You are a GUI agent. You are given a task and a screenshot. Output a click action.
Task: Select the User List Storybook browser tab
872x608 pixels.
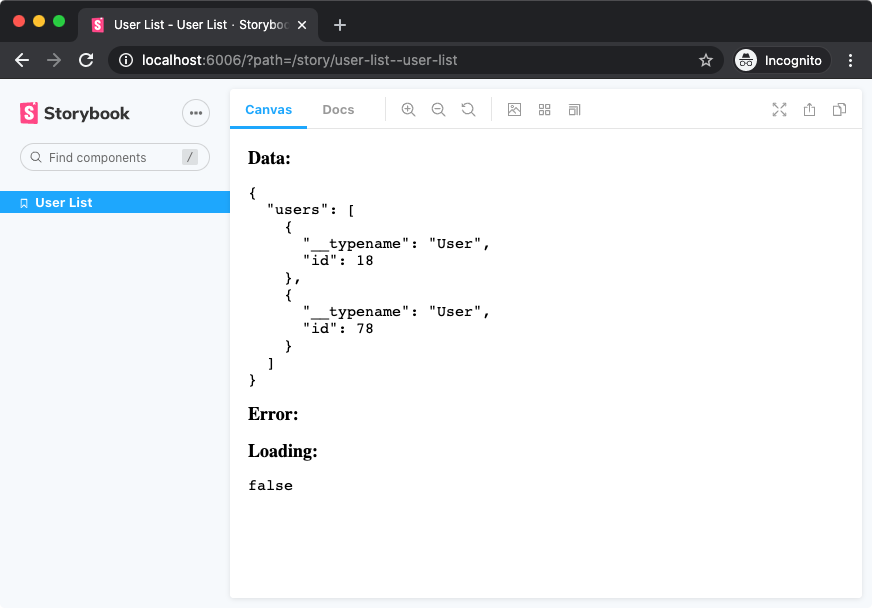click(x=198, y=25)
